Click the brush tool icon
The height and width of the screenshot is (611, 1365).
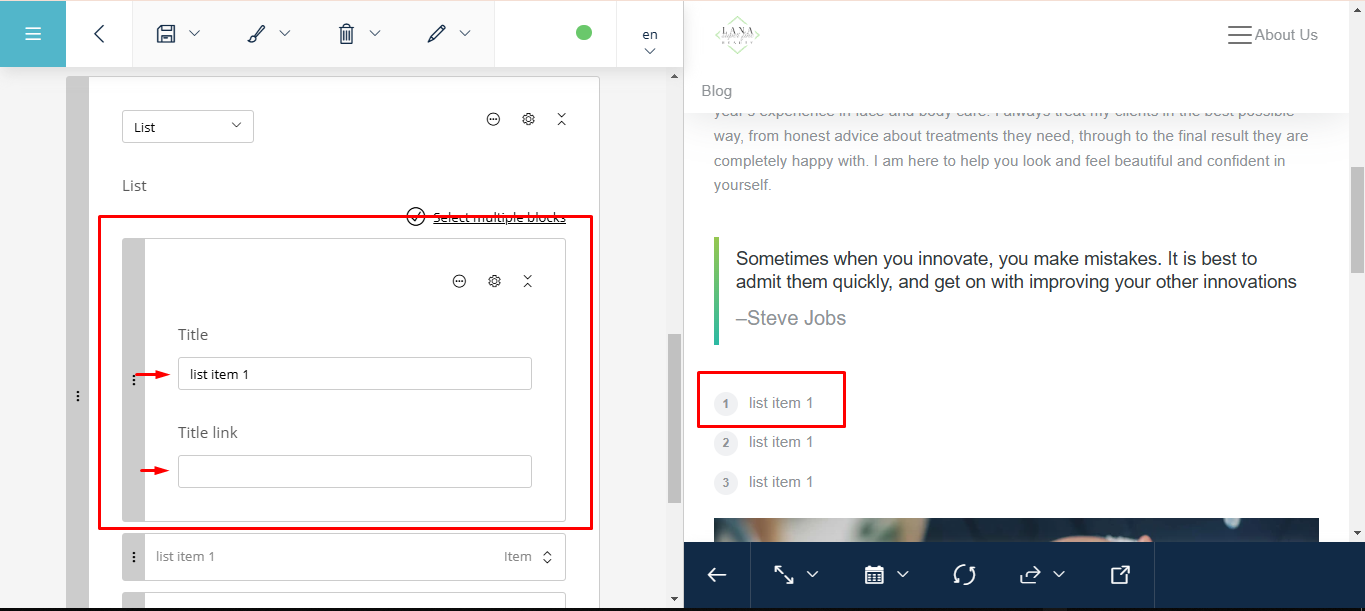click(x=256, y=34)
